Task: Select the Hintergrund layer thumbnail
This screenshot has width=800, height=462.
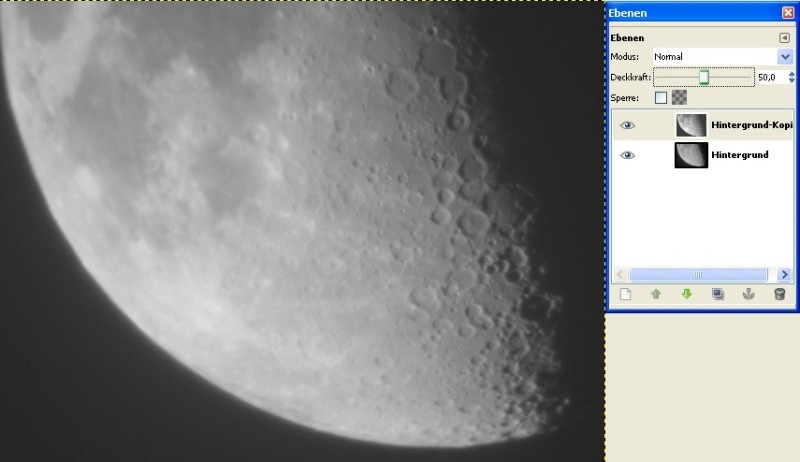Action: [x=691, y=155]
